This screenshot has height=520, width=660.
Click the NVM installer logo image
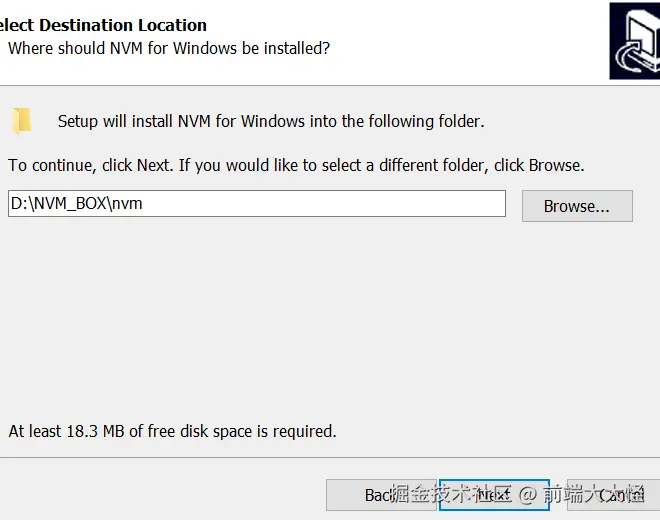634,41
